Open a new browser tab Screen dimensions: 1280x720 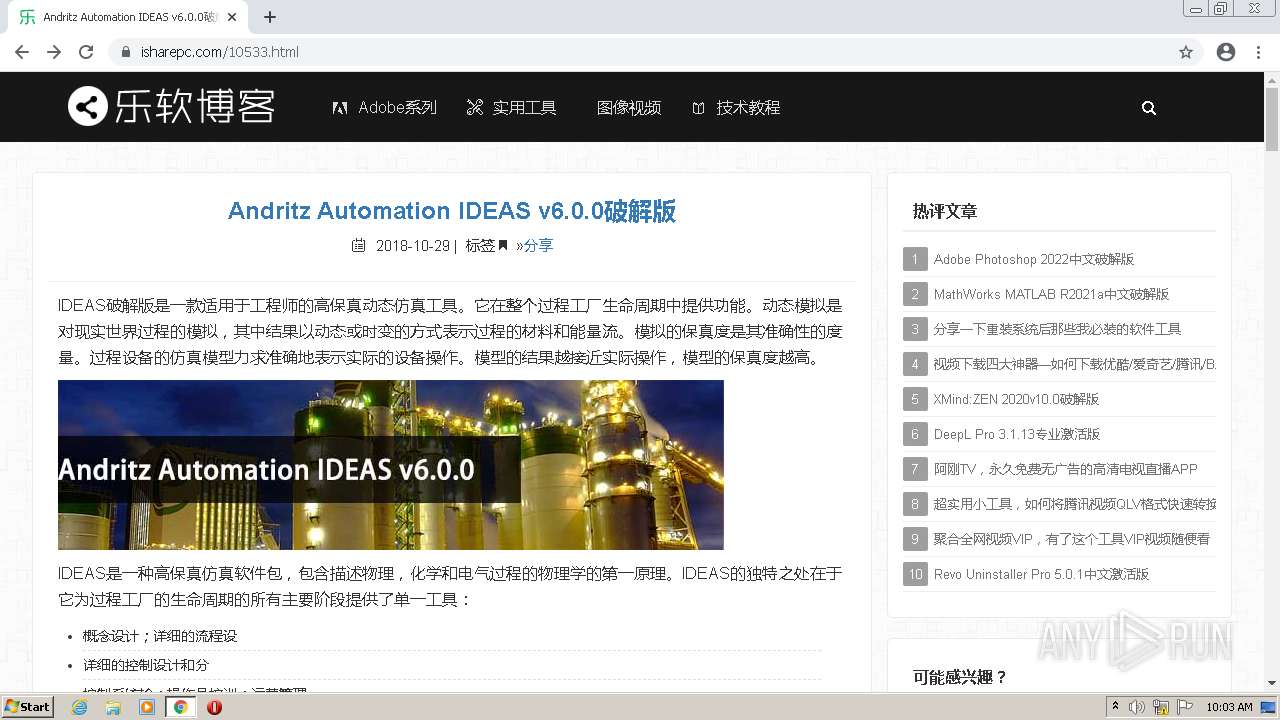(x=270, y=17)
